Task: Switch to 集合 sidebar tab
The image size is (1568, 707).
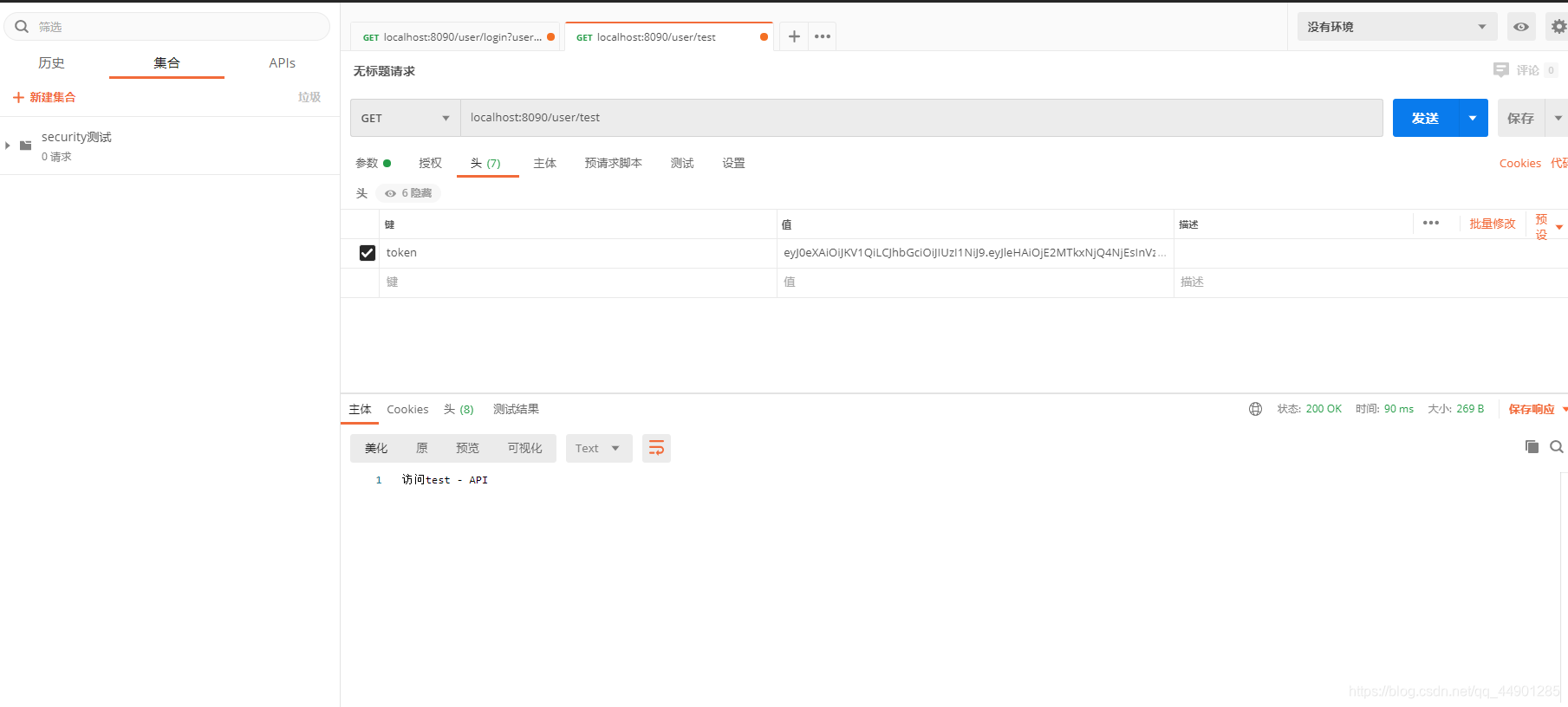Action: click(x=166, y=62)
